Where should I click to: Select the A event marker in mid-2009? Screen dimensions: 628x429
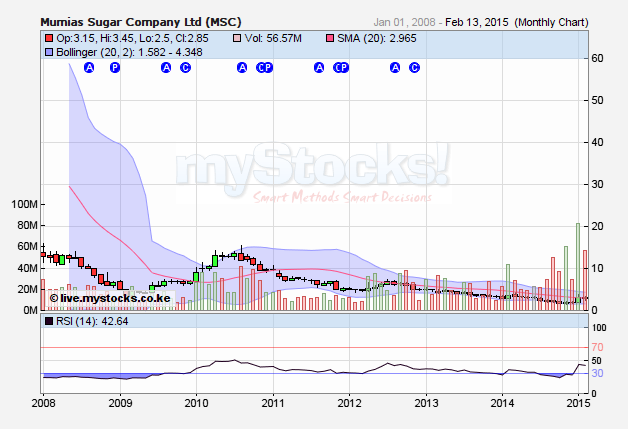click(166, 67)
